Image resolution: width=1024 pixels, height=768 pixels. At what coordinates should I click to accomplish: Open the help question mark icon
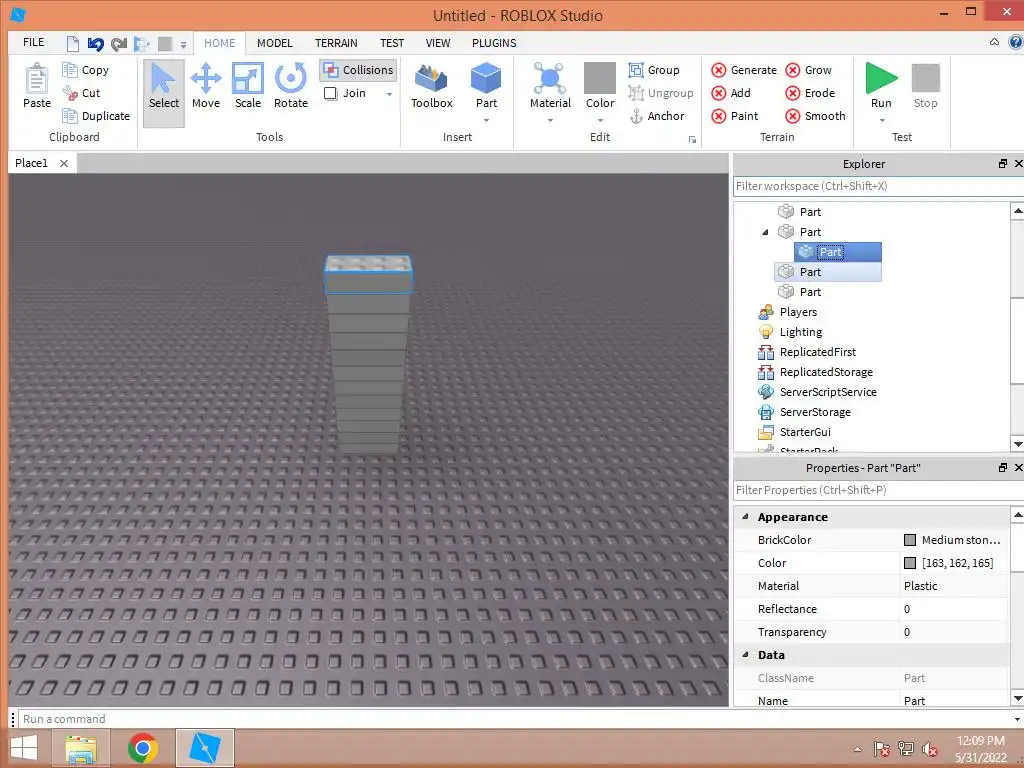(x=1016, y=42)
